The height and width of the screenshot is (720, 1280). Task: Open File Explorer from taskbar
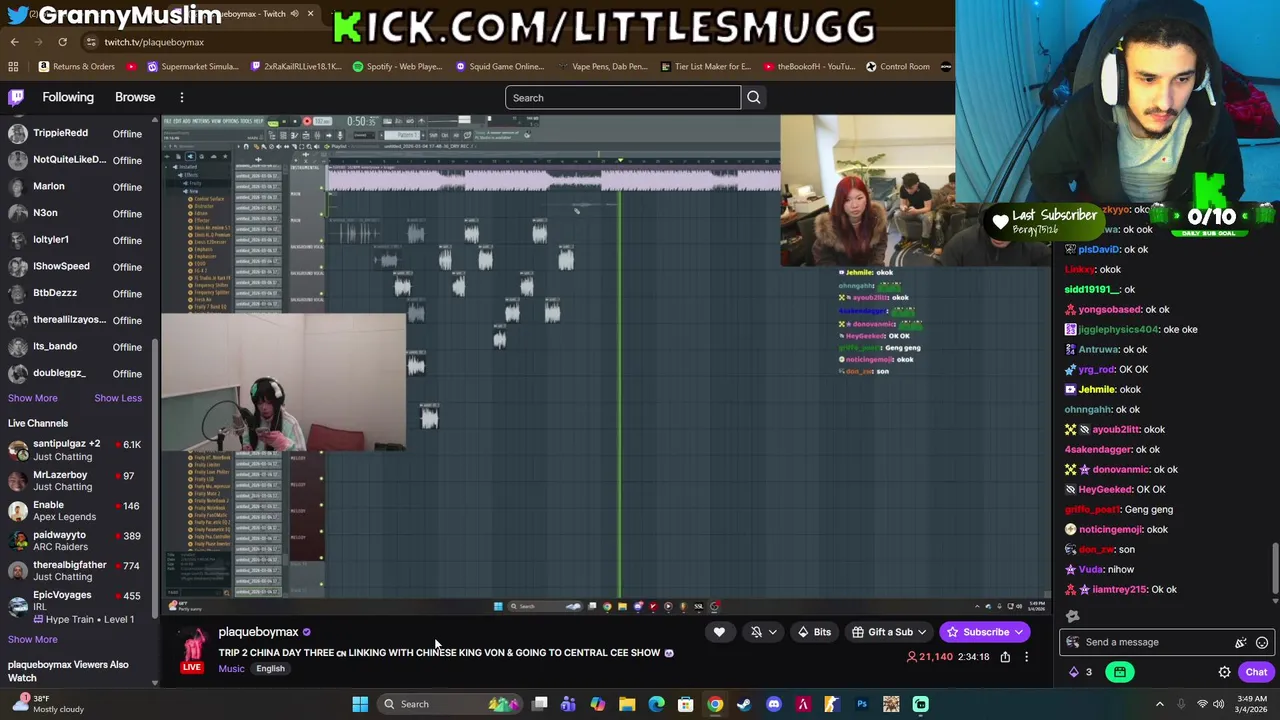[x=627, y=704]
